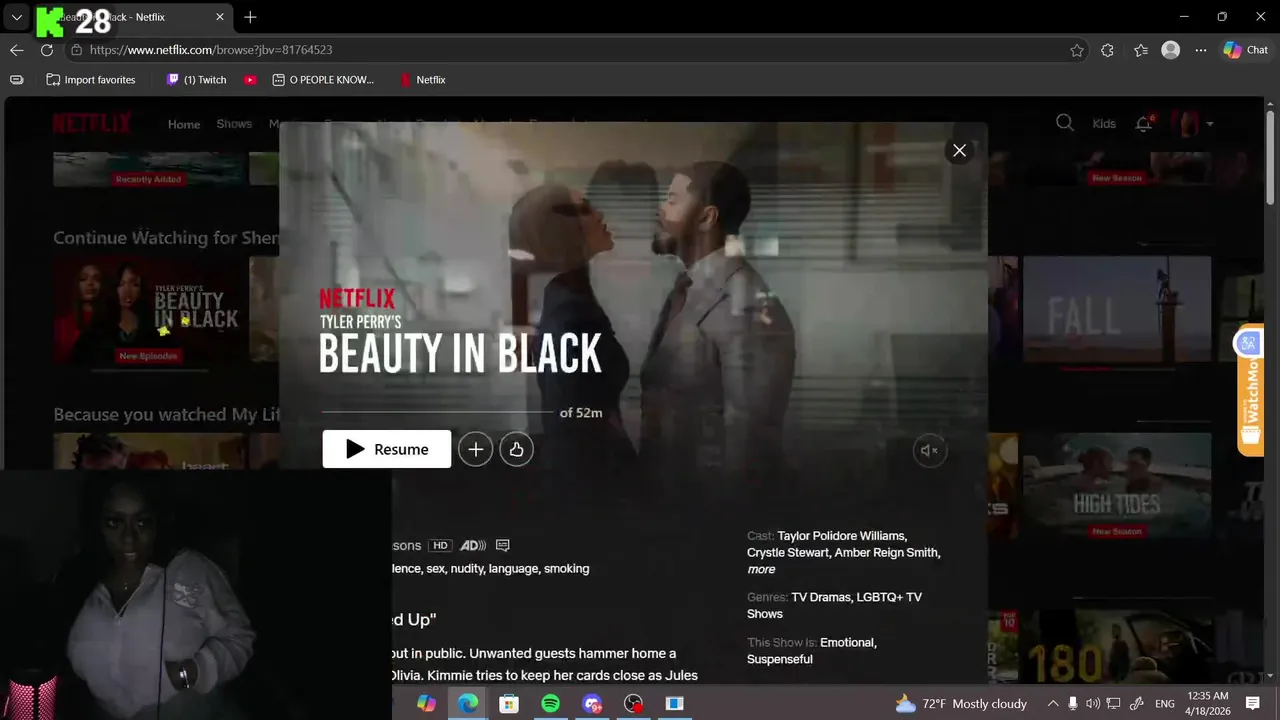
Task: Toggle the microphone tray icon
Action: (x=1072, y=704)
